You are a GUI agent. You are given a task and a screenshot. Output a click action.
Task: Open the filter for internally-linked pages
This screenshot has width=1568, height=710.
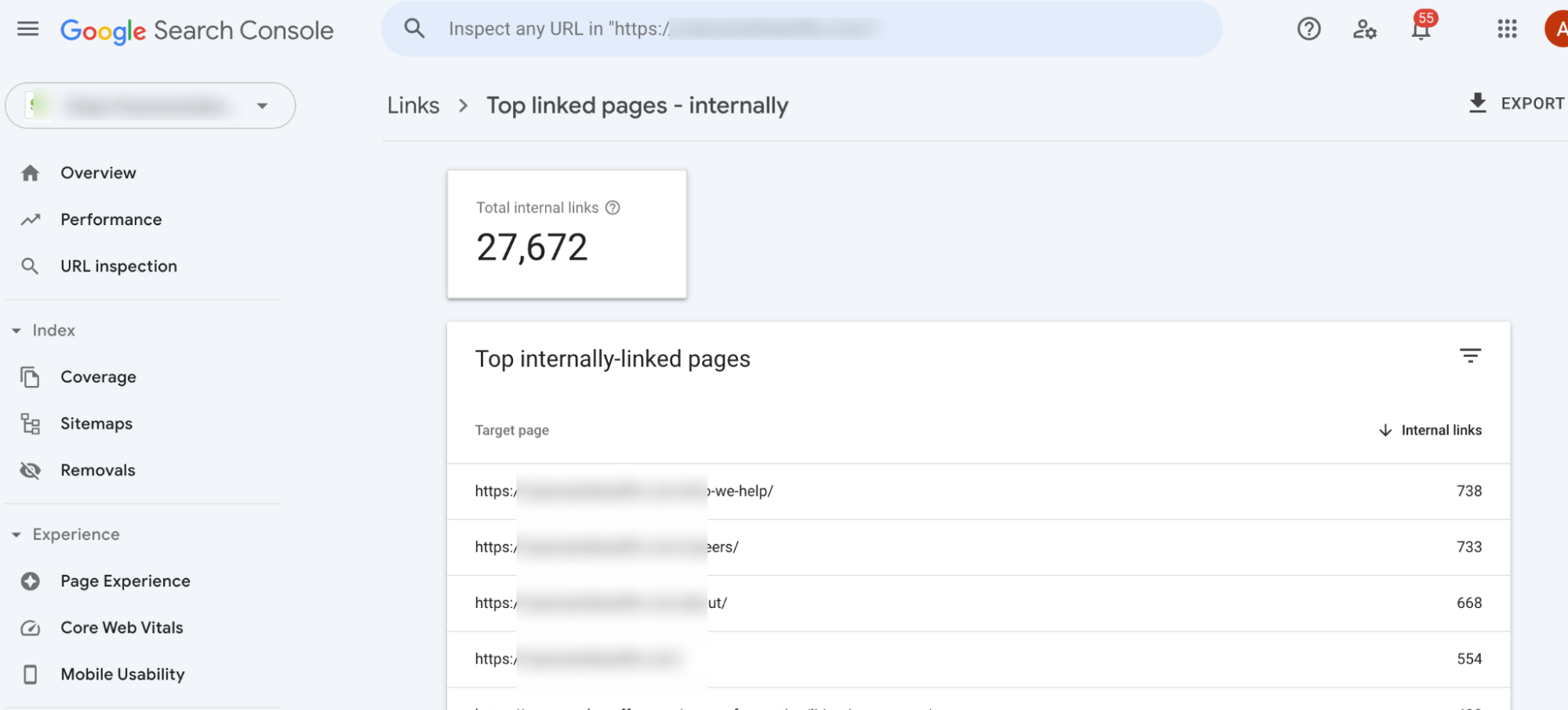pos(1469,356)
